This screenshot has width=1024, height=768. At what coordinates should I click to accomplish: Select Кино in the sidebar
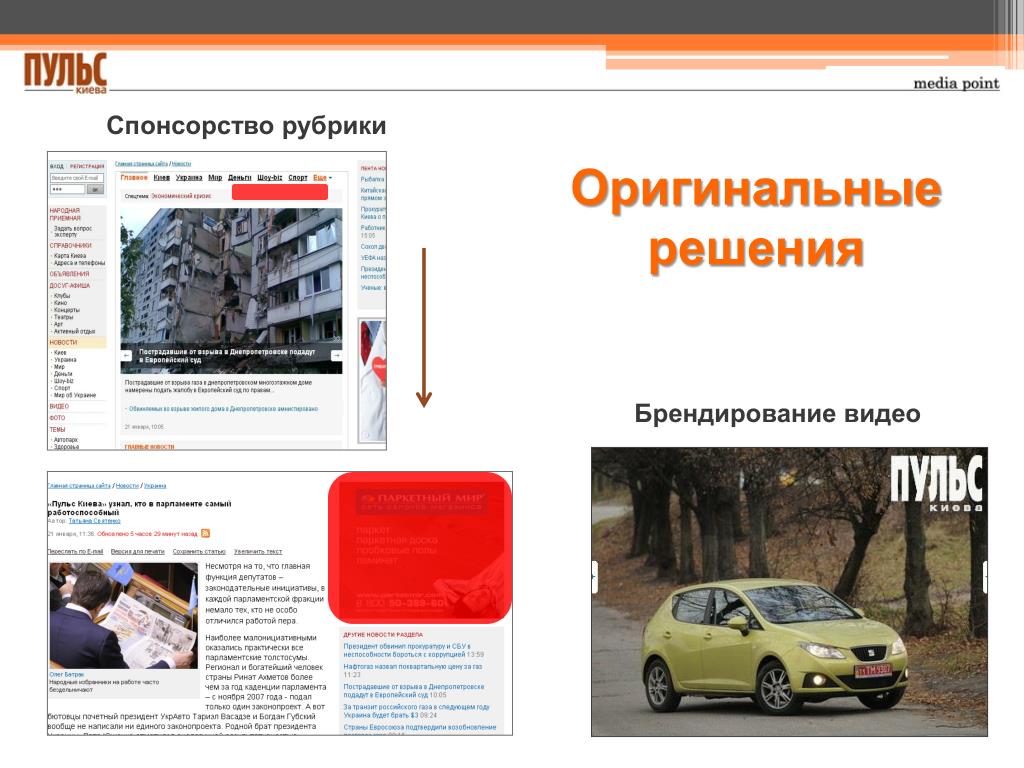coord(60,303)
